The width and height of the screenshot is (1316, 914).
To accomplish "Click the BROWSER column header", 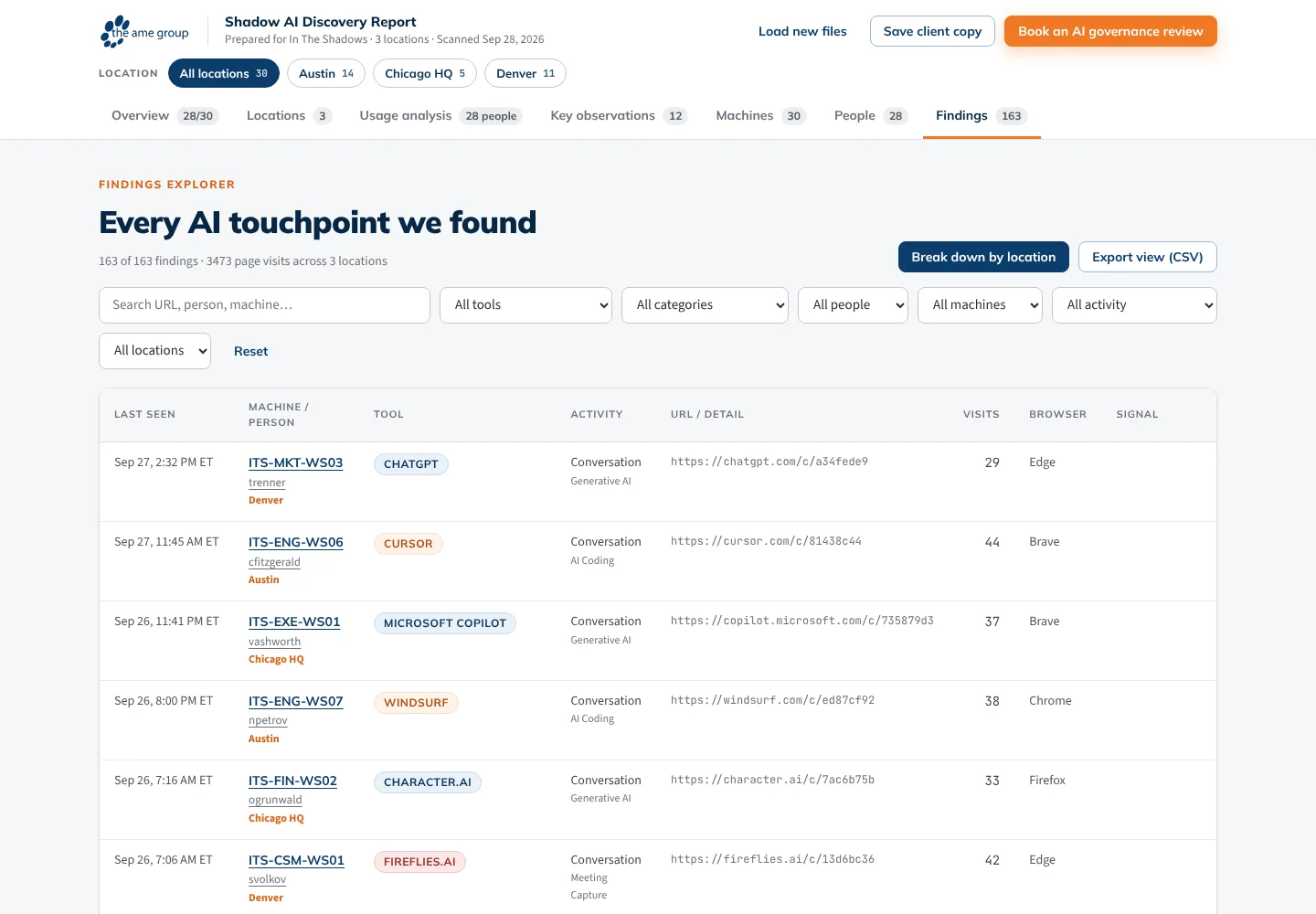I will (1057, 414).
